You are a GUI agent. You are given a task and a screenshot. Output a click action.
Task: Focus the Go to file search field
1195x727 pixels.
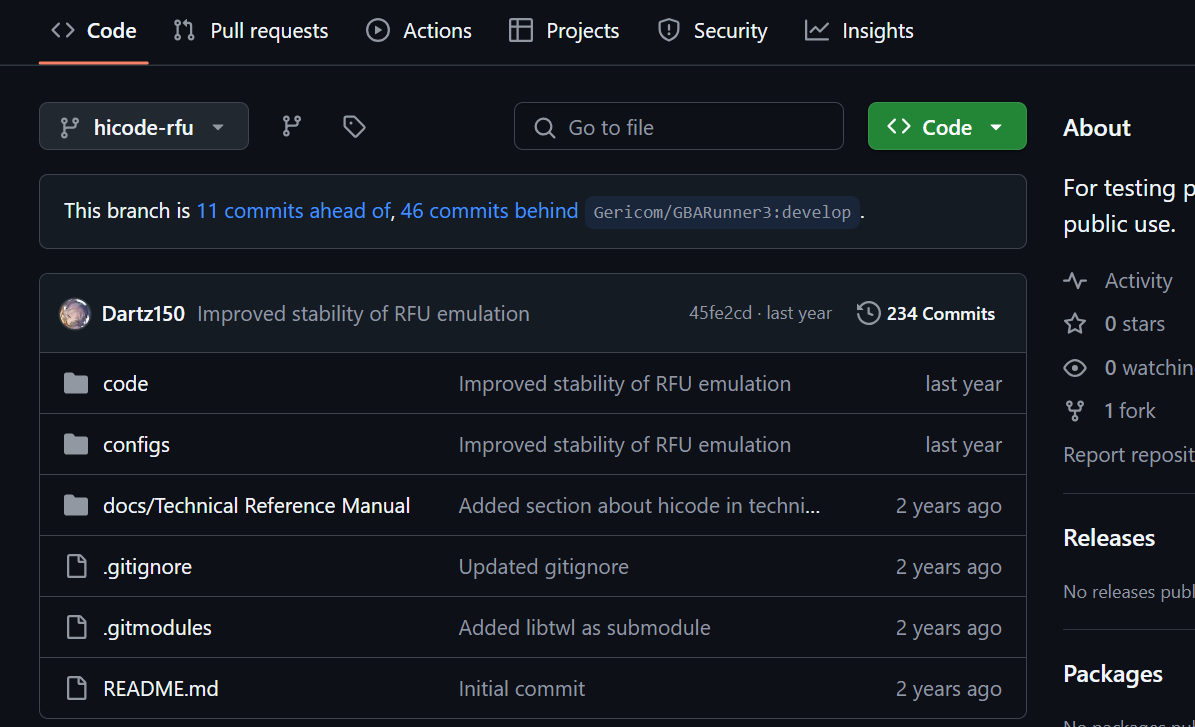pyautogui.click(x=678, y=127)
